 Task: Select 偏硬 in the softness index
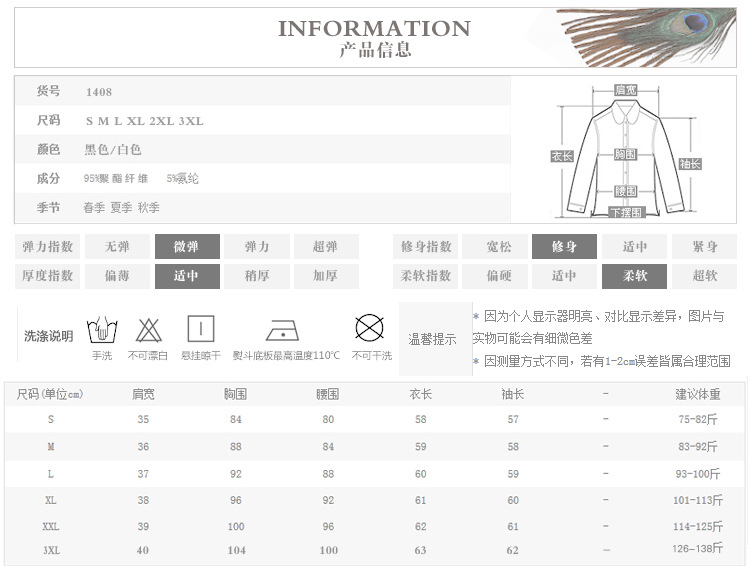tap(495, 276)
